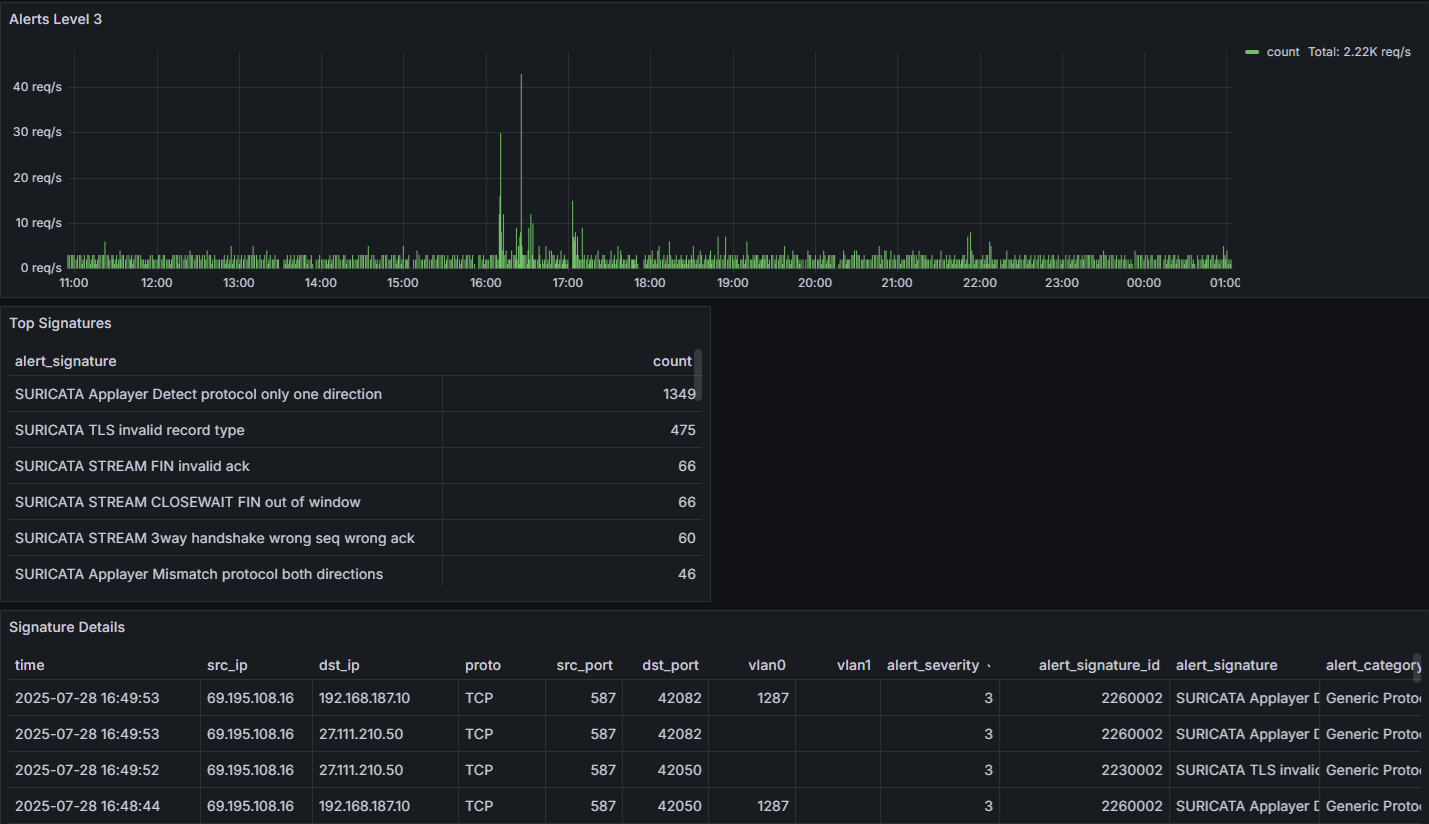Click the vlan0 column header

click(x=767, y=665)
